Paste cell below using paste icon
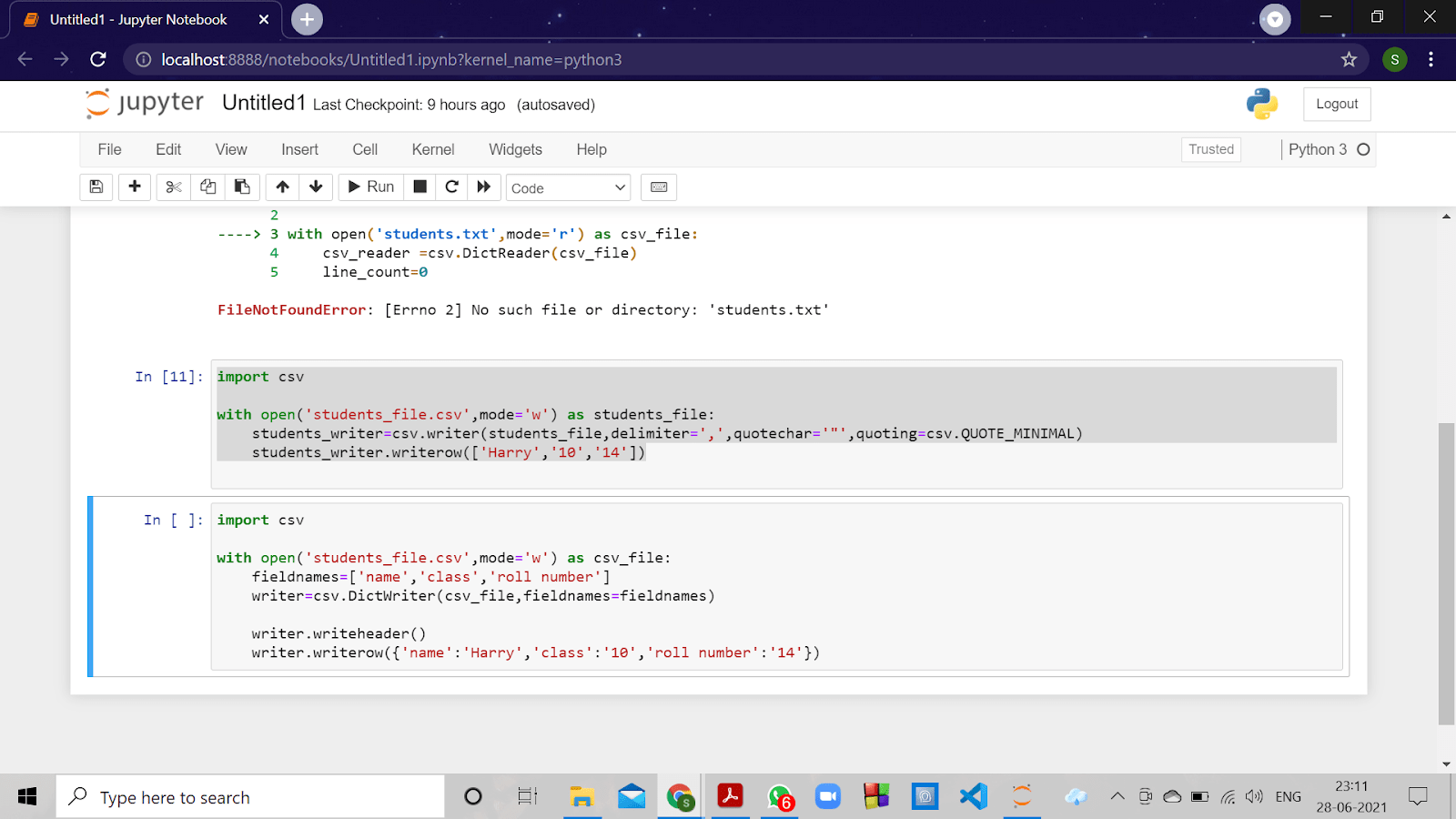Screen dimensions: 1456x819 [x=242, y=187]
